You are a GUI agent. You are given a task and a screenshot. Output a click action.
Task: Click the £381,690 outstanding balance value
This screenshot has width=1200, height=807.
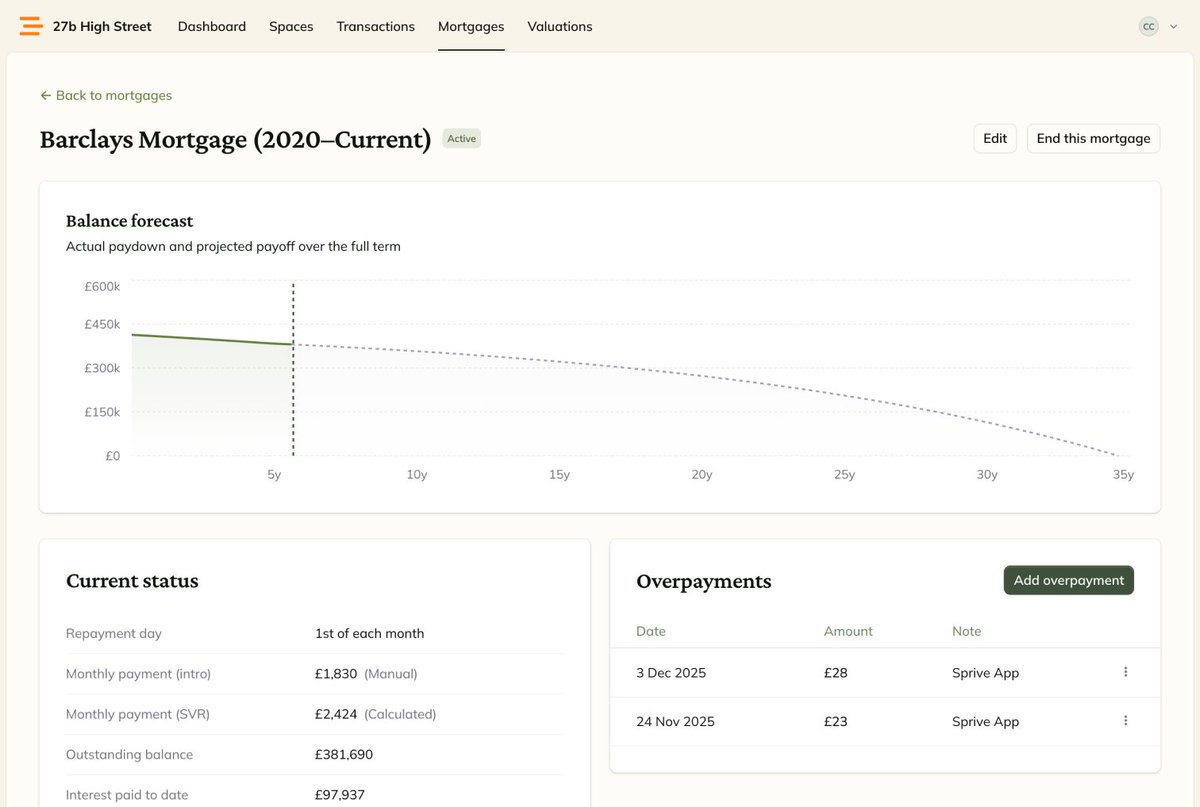click(344, 754)
